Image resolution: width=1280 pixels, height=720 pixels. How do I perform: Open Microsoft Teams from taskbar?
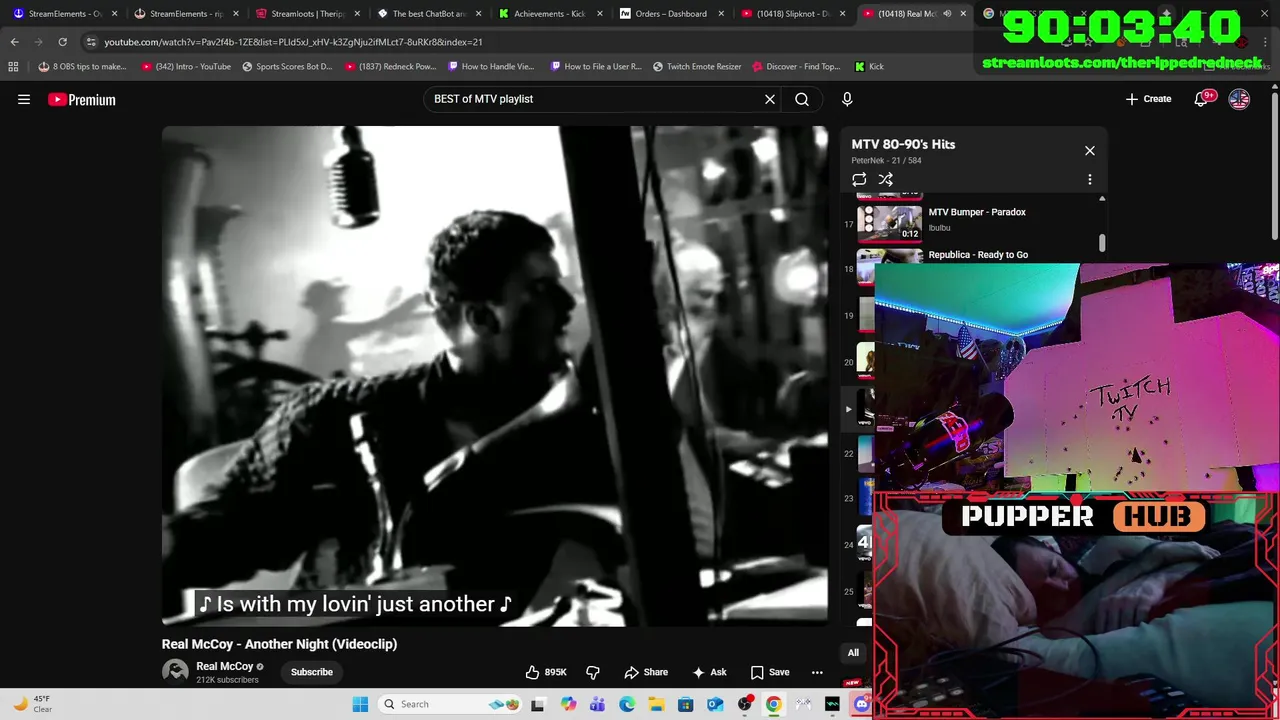pyautogui.click(x=597, y=704)
